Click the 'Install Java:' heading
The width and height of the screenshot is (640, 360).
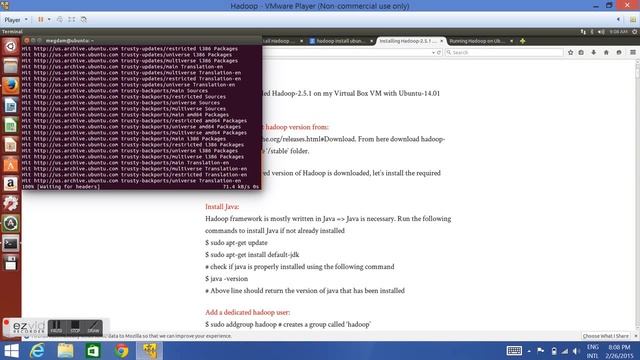click(x=222, y=207)
